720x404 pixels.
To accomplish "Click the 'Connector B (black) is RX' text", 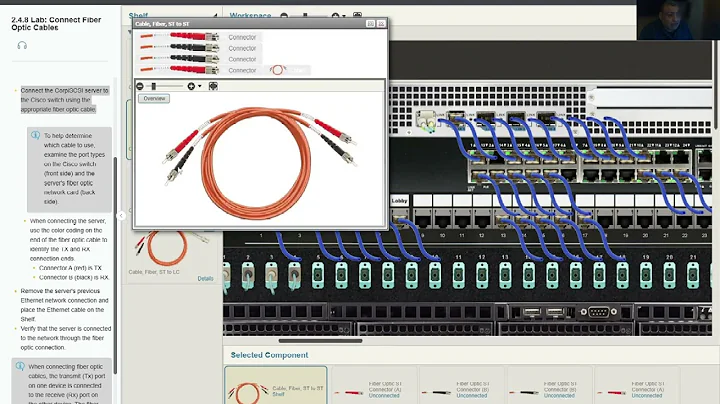I will click(x=74, y=277).
